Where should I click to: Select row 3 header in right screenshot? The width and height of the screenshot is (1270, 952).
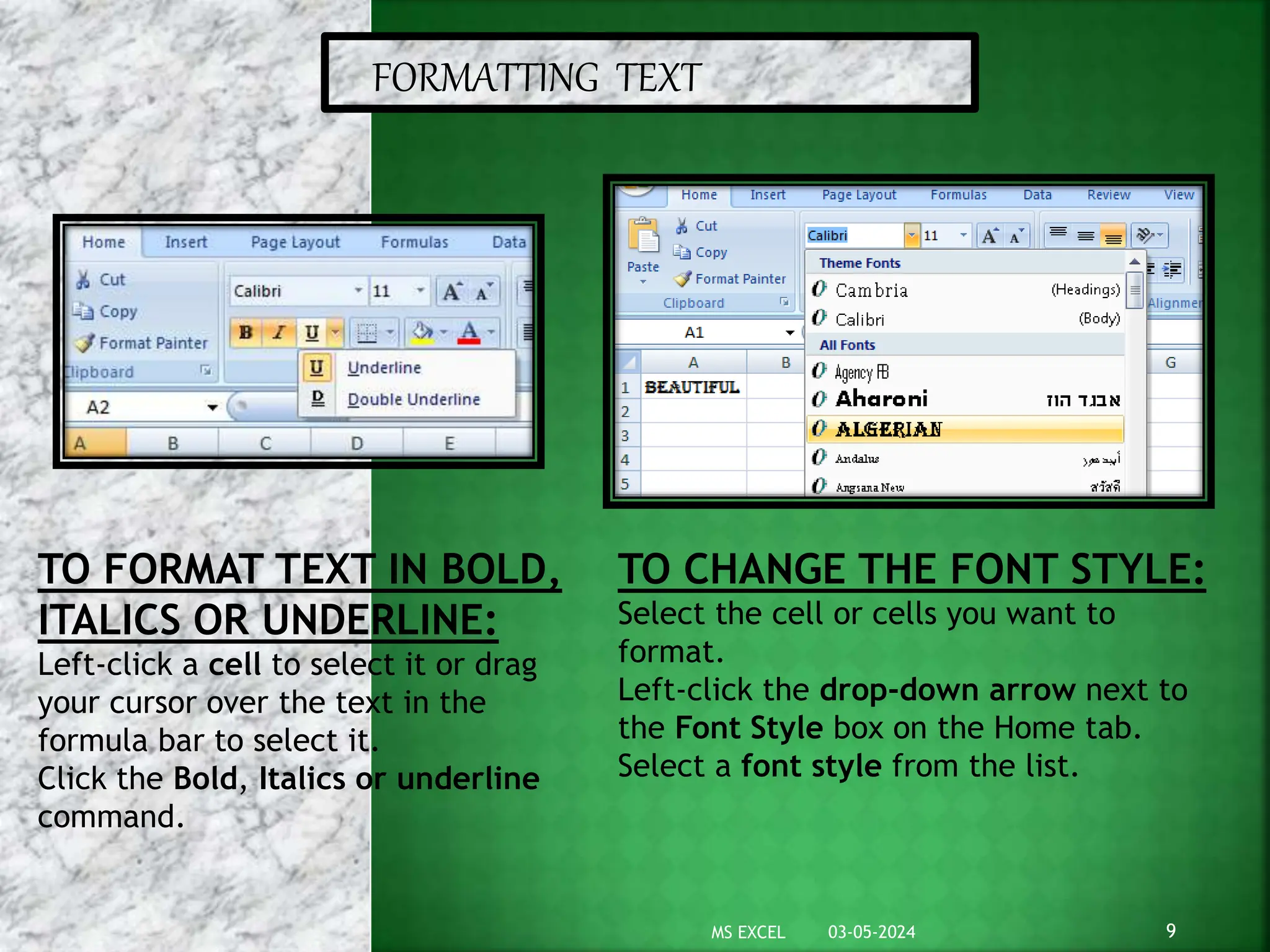[x=626, y=436]
